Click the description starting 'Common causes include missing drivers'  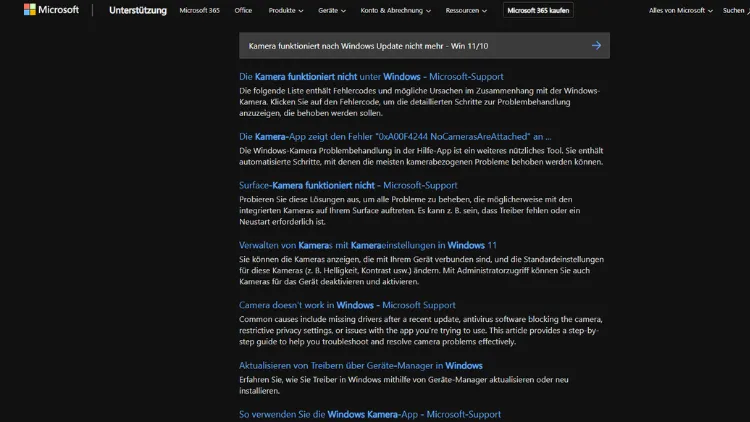pos(421,330)
